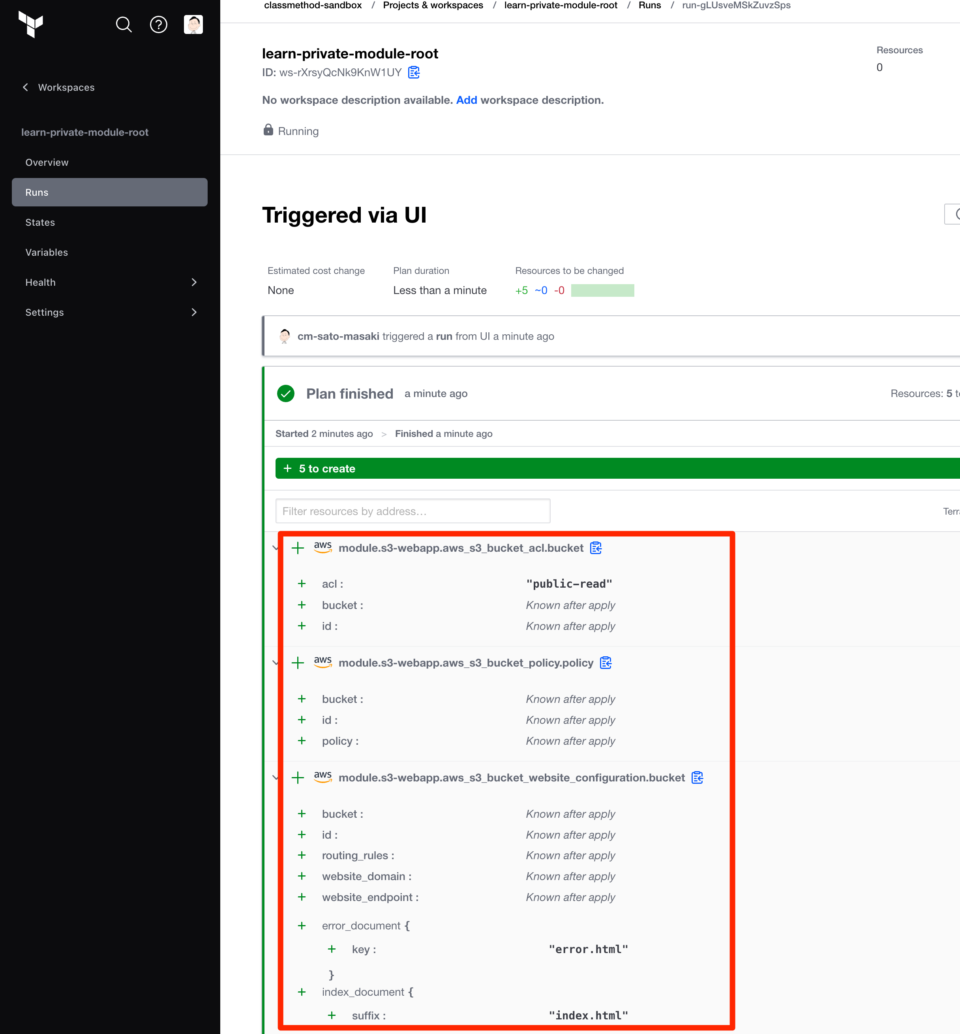Click the website_domain attribute label
The width and height of the screenshot is (960, 1034).
coord(367,876)
